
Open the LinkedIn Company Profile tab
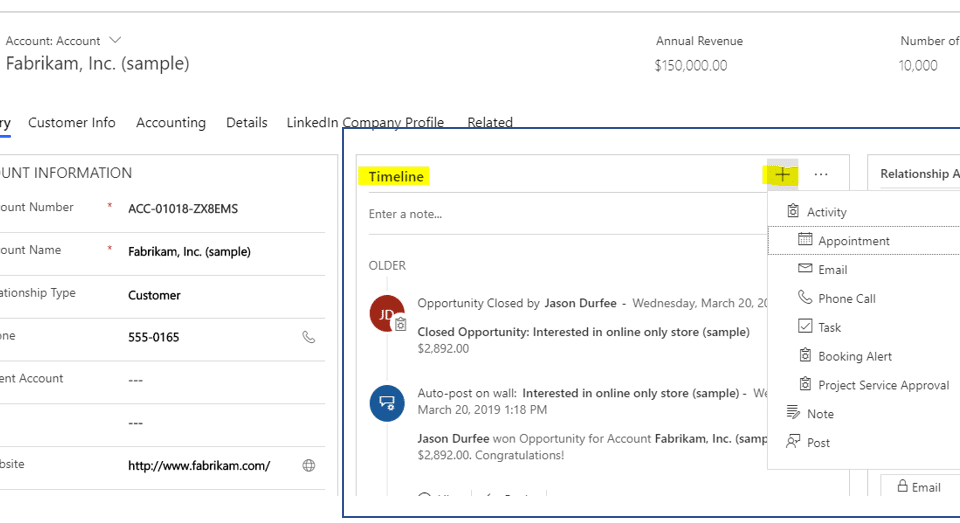(x=365, y=123)
